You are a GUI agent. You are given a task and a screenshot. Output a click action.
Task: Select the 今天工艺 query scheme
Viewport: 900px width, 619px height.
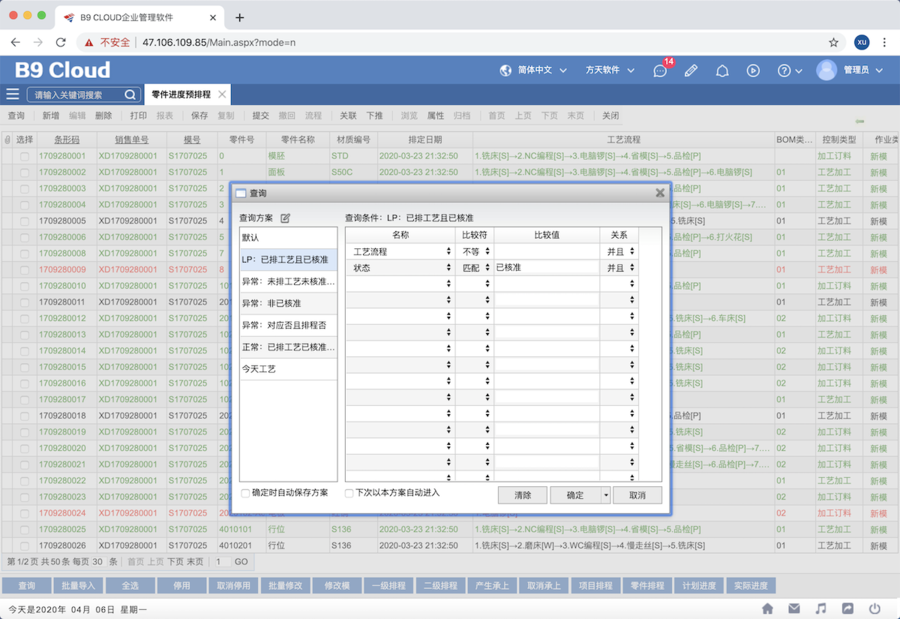(x=288, y=369)
